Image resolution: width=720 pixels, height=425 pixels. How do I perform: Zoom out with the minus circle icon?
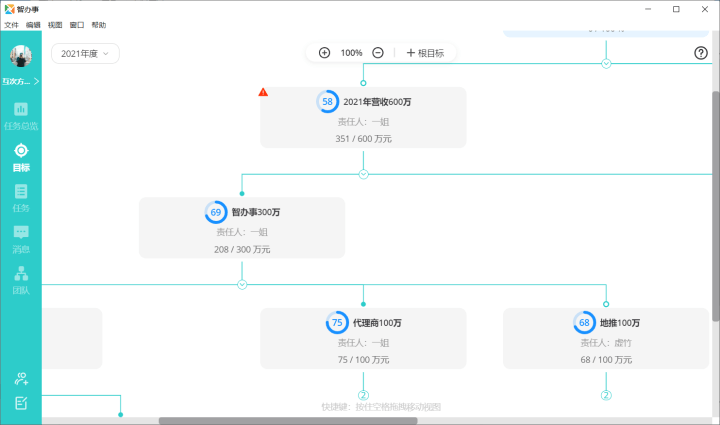pyautogui.click(x=377, y=53)
